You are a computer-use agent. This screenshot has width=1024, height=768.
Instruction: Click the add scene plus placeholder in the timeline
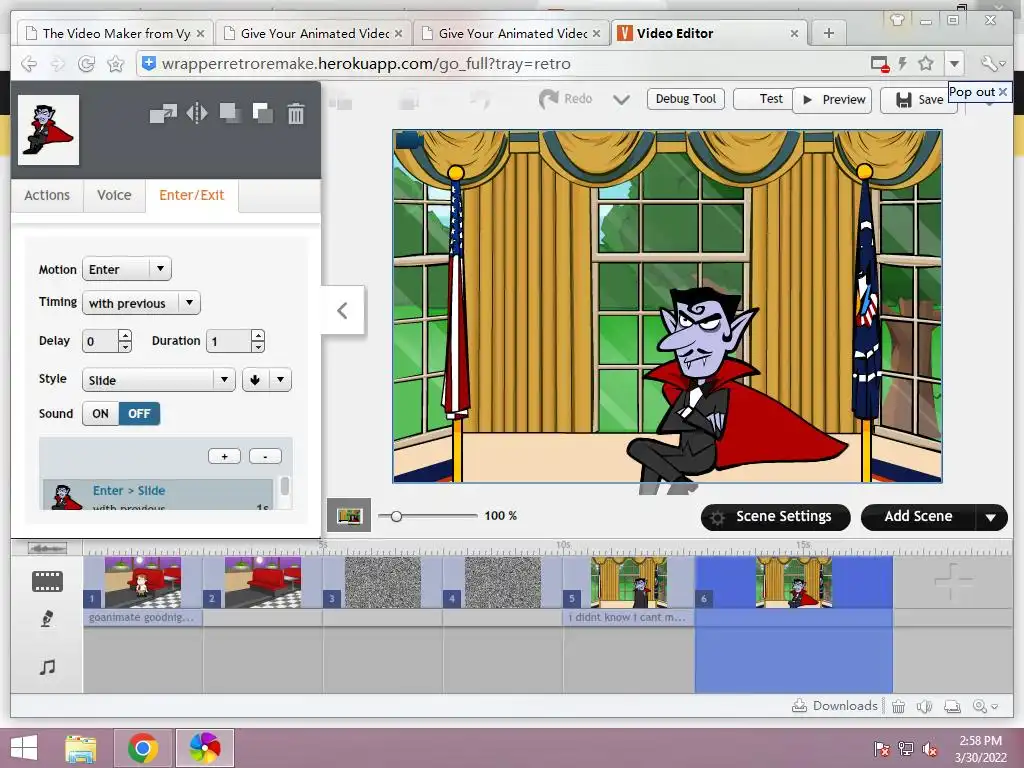952,581
